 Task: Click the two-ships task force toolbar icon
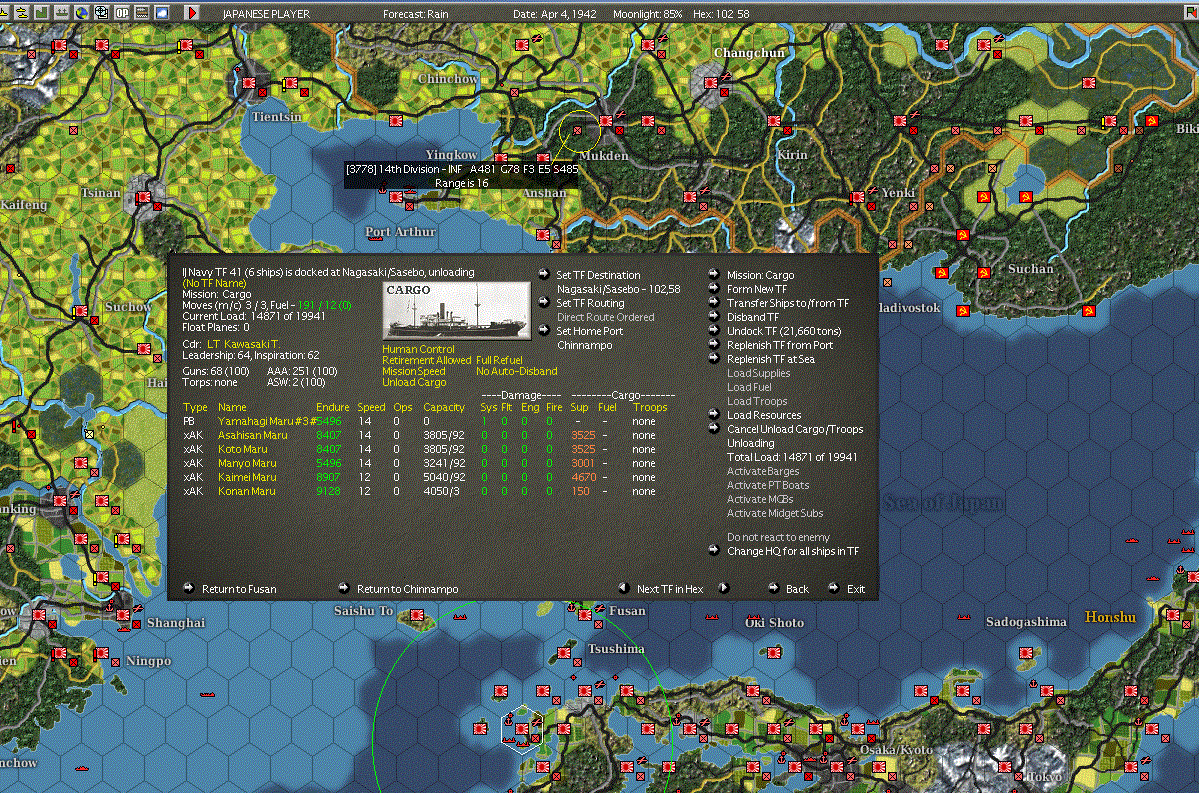(22, 12)
